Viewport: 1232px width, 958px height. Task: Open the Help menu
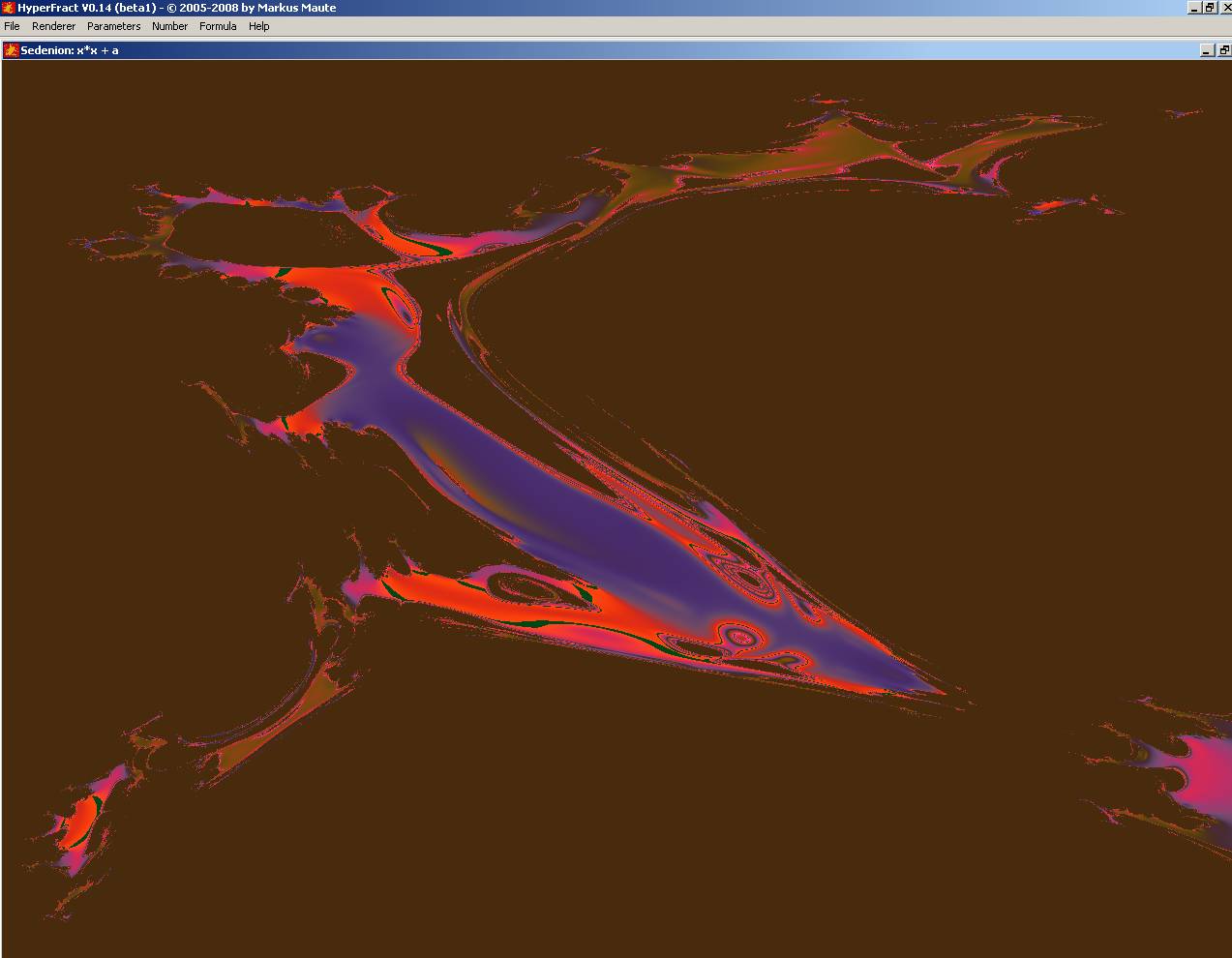click(258, 26)
